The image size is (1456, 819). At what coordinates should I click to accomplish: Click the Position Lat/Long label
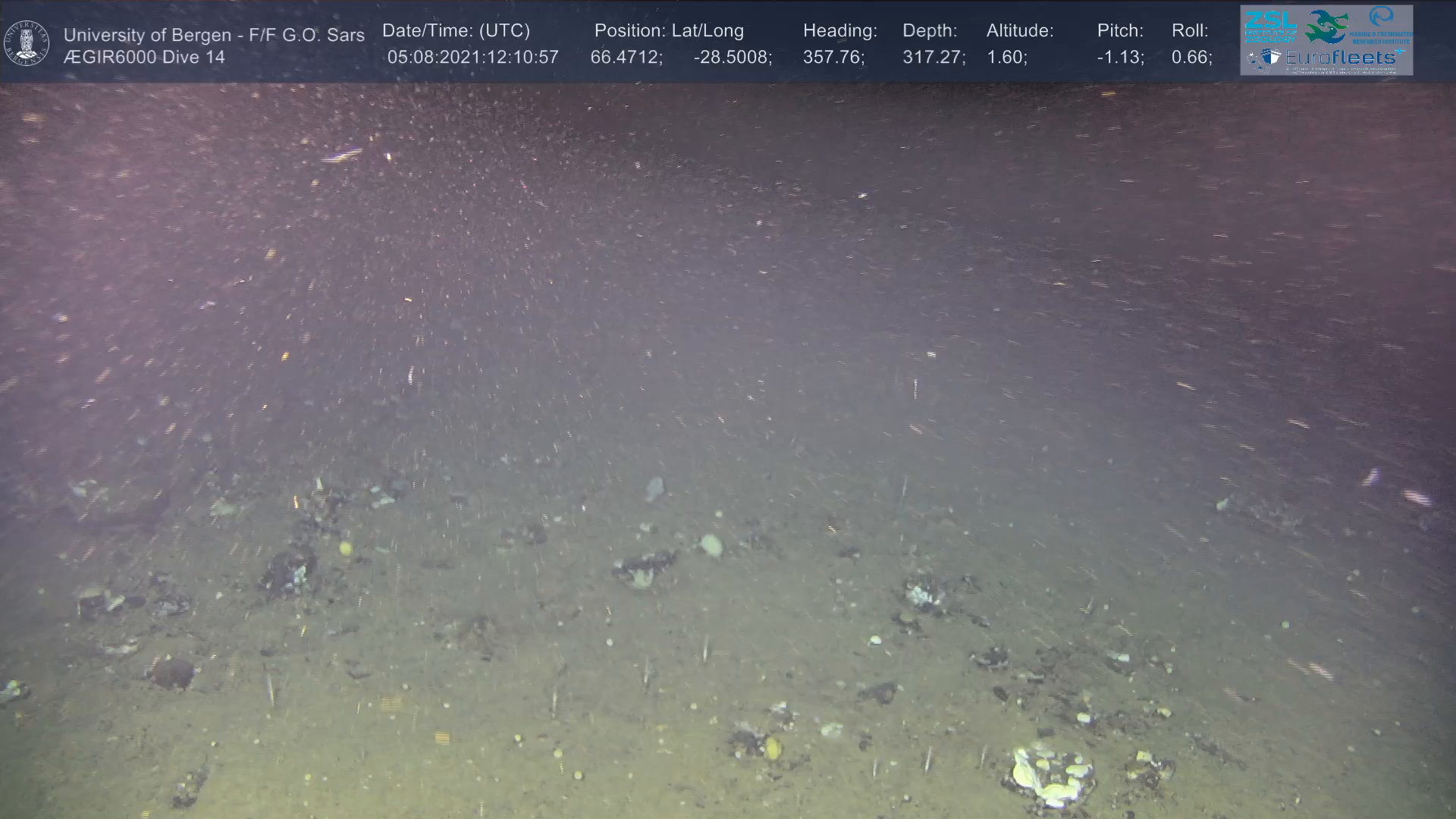click(x=669, y=31)
